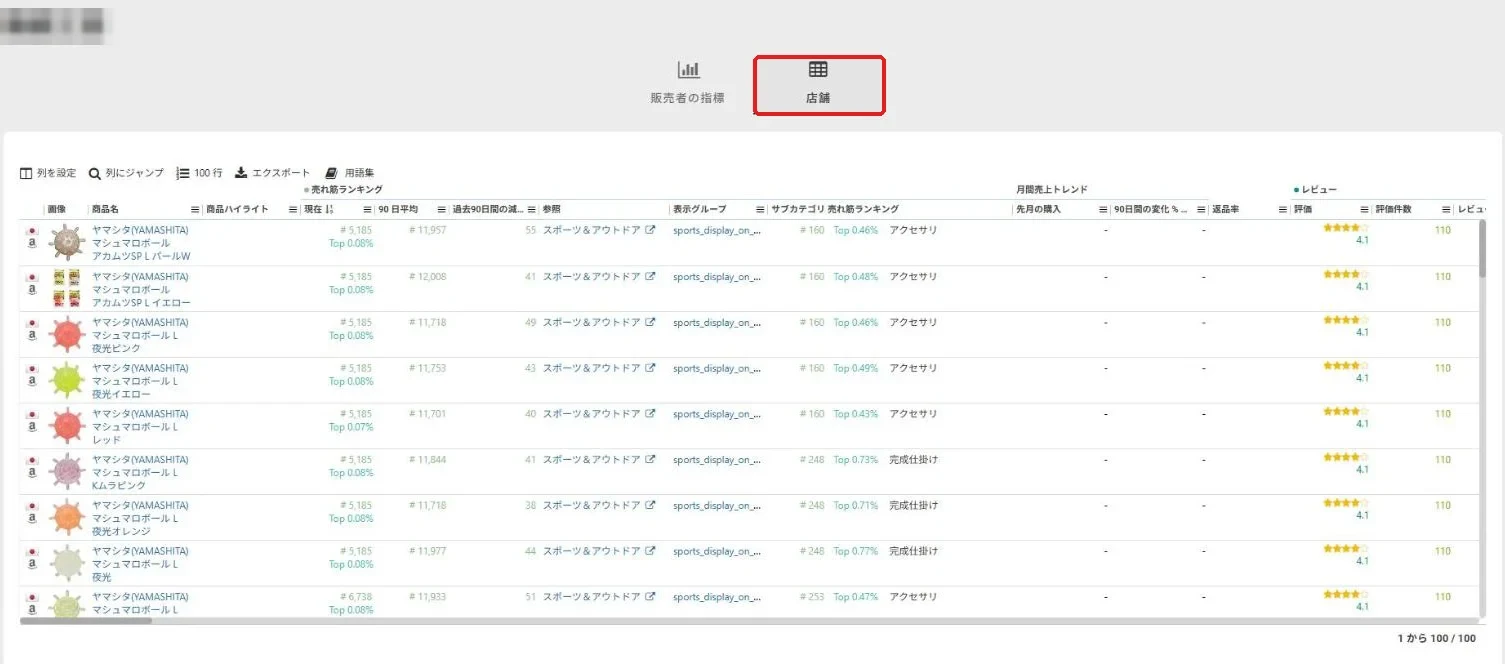The height and width of the screenshot is (664, 1505).
Task: Open the 90 日平均 column menu icon
Action: point(441,209)
